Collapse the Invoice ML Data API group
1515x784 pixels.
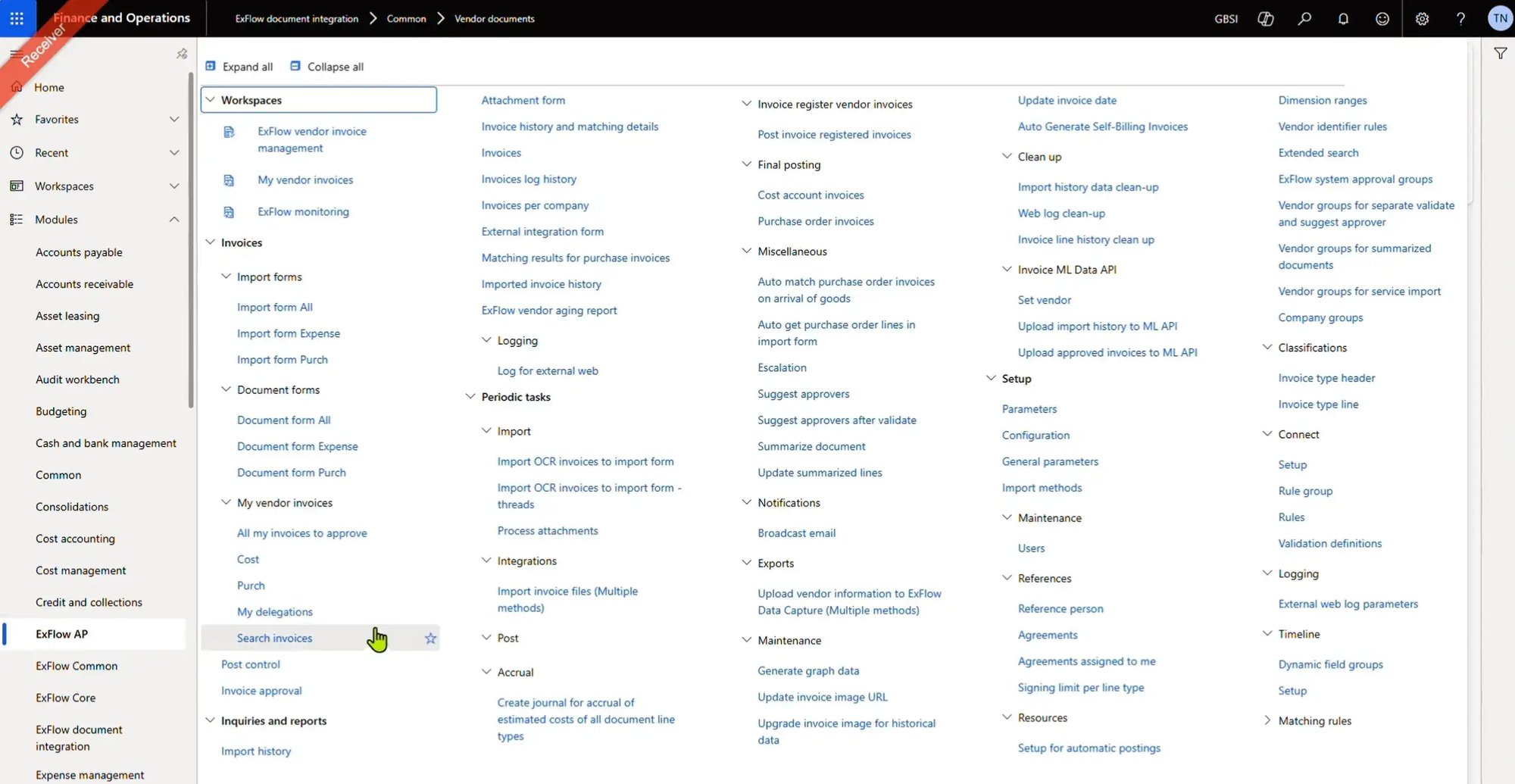(1007, 269)
